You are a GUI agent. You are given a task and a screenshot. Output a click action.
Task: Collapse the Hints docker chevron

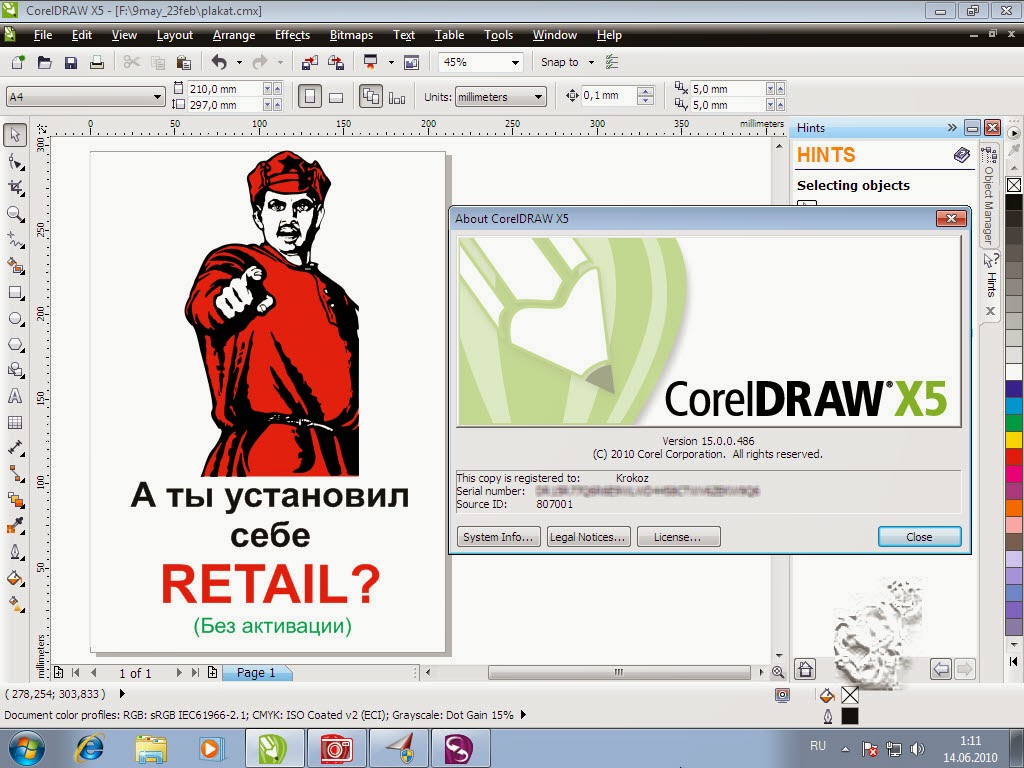(952, 127)
